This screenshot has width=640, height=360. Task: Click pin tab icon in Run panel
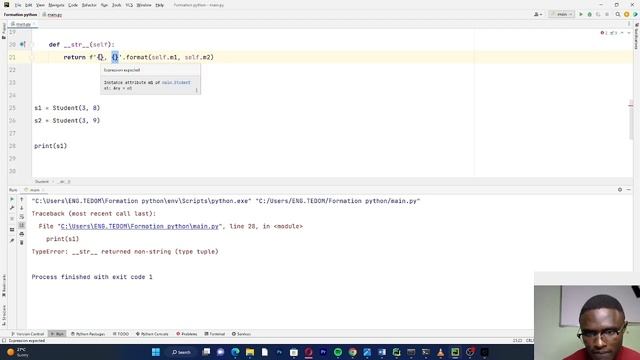tap(12, 241)
